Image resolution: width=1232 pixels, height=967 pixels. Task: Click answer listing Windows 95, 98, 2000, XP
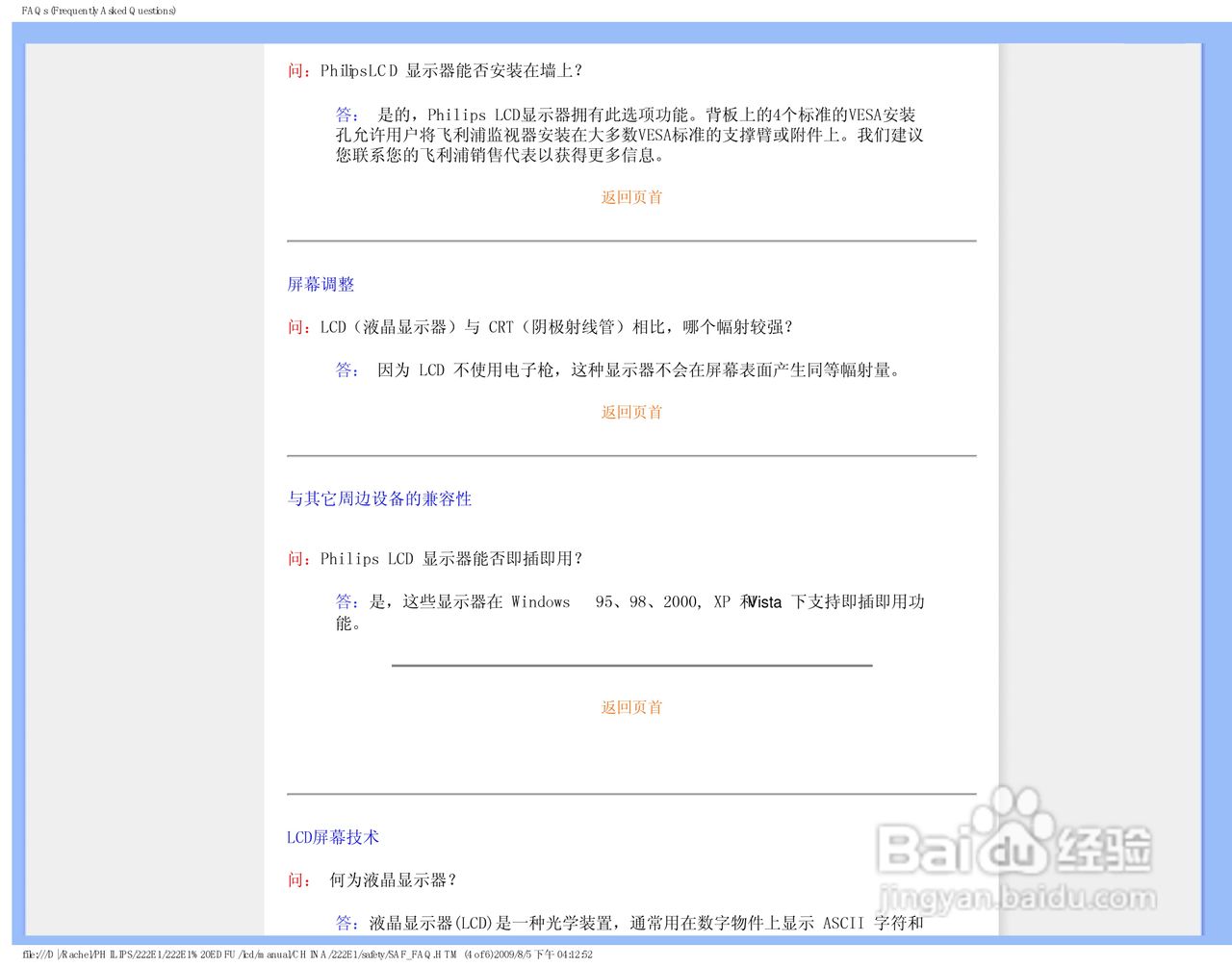[630, 612]
